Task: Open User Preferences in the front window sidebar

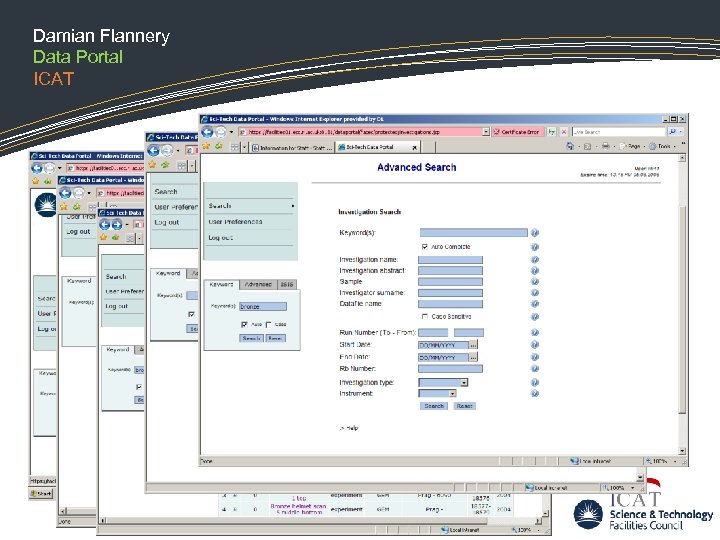Action: pyautogui.click(x=235, y=222)
